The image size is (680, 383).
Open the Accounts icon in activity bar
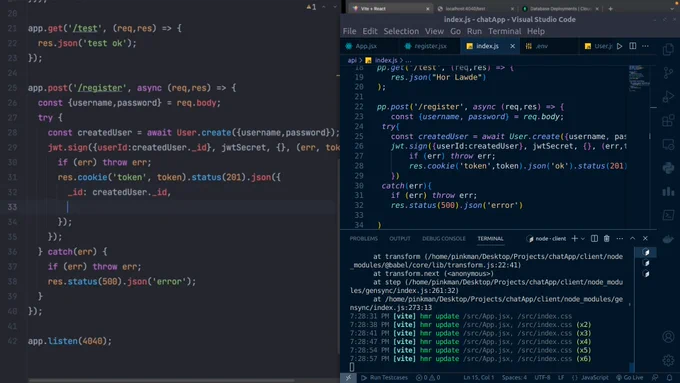(668, 337)
